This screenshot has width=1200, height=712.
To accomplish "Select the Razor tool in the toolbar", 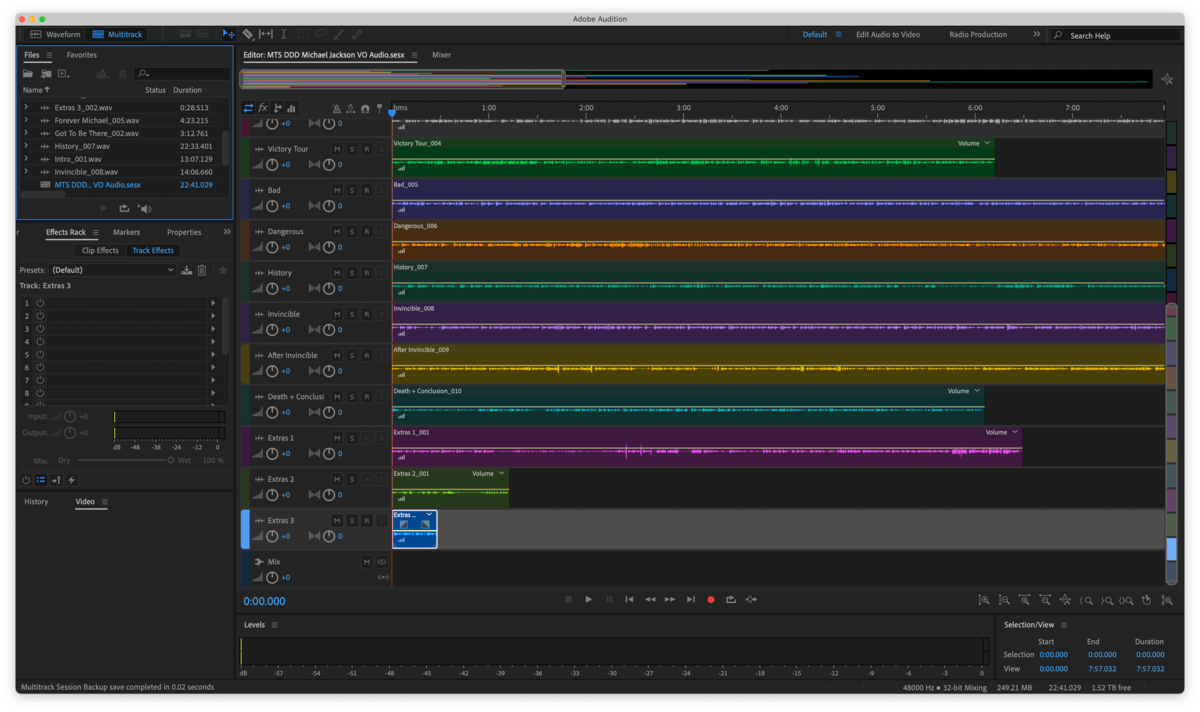I will [248, 34].
